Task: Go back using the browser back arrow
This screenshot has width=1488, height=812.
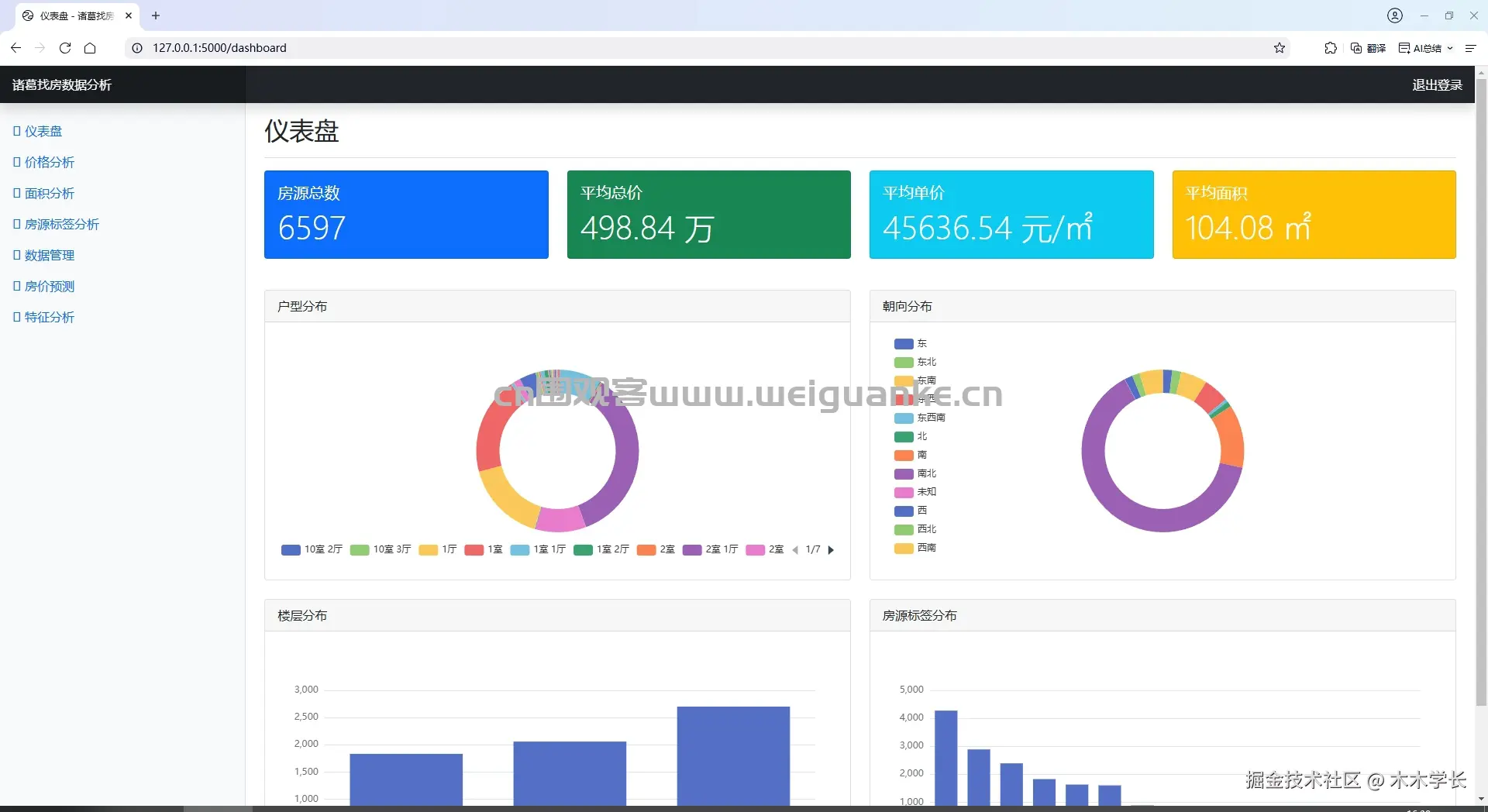Action: click(15, 48)
